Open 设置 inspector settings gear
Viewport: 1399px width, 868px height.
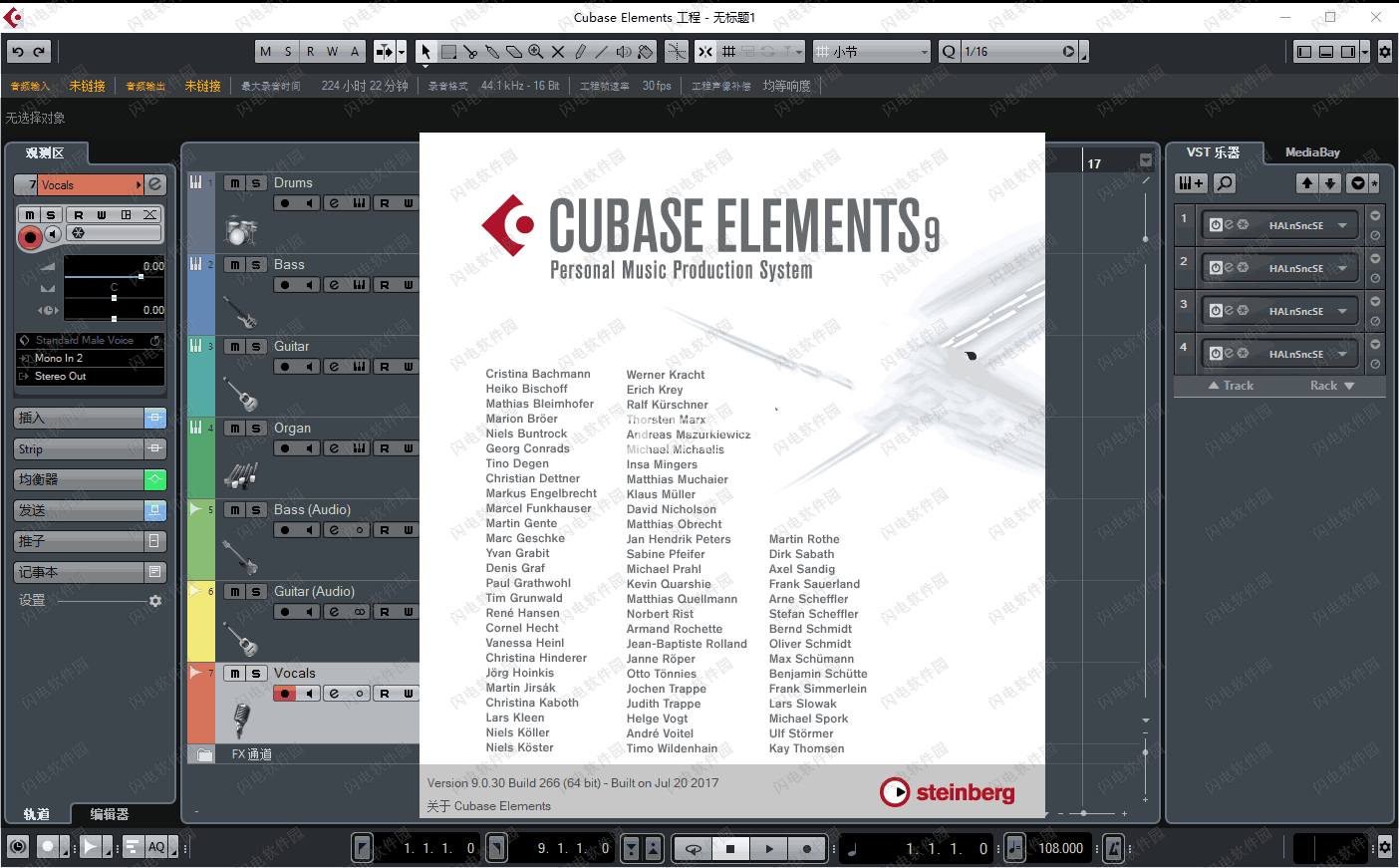(155, 601)
